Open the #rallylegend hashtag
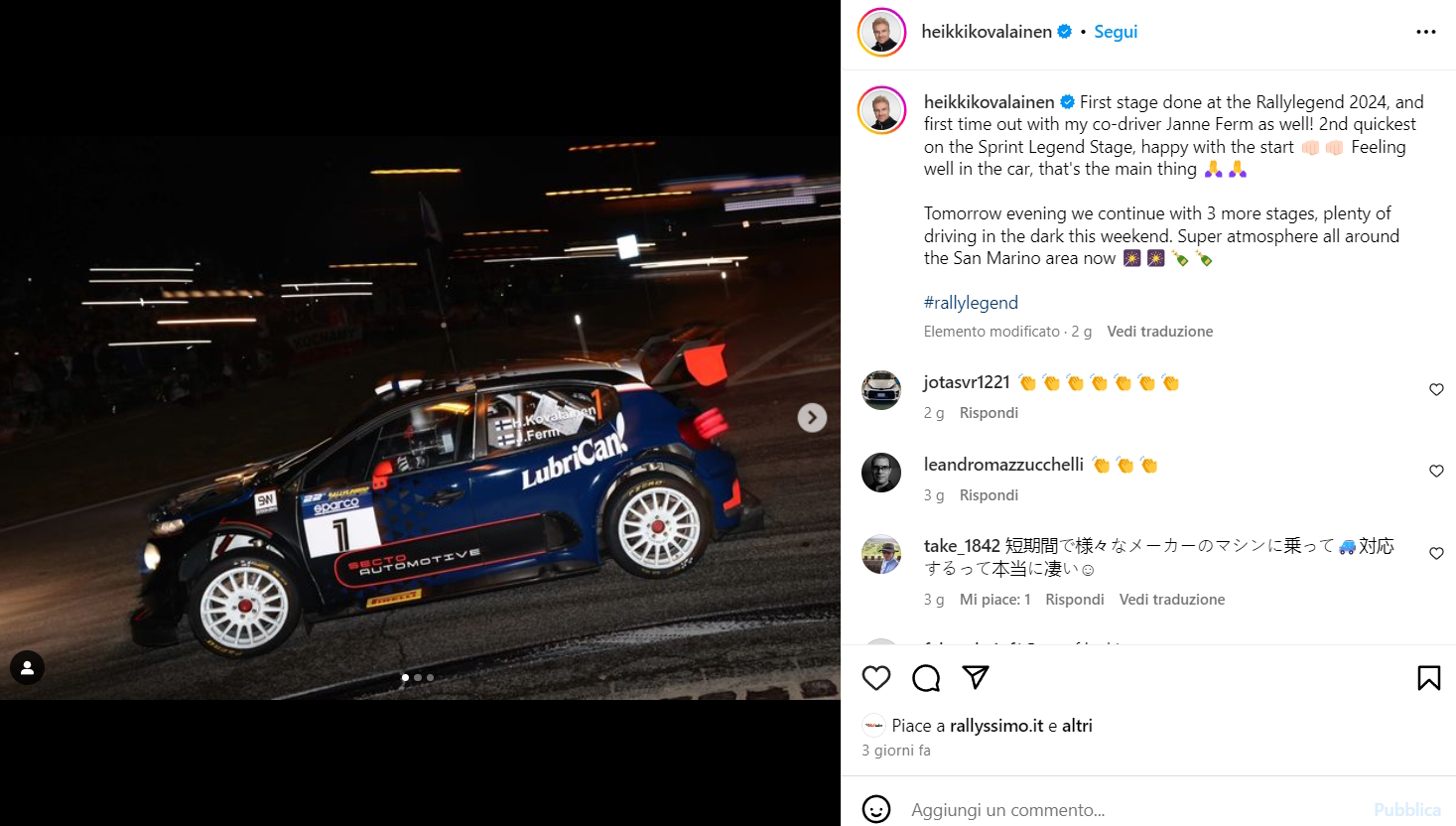The image size is (1456, 826). tap(971, 303)
